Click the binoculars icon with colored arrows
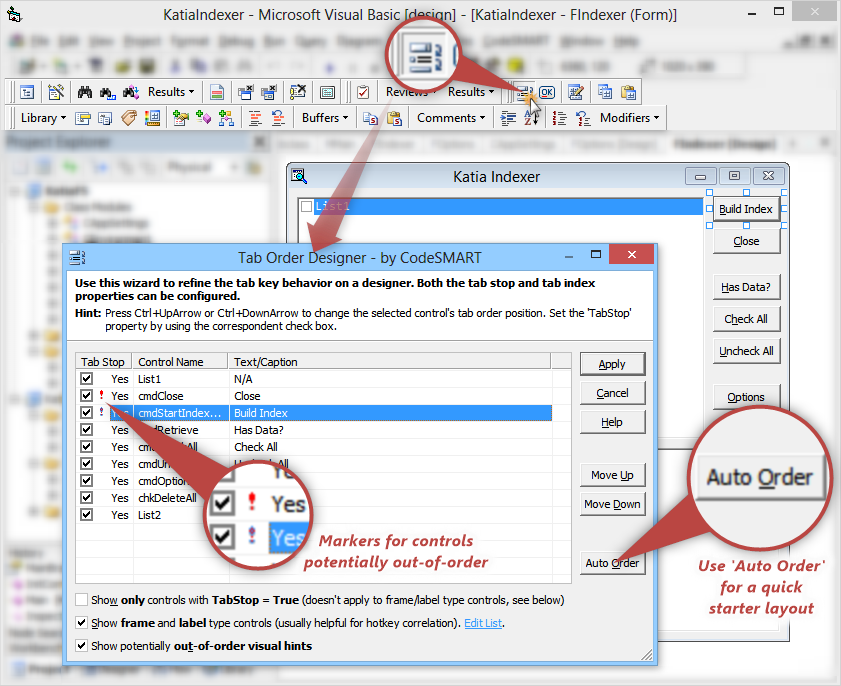Viewport: 841px width, 686px height. [x=130, y=92]
